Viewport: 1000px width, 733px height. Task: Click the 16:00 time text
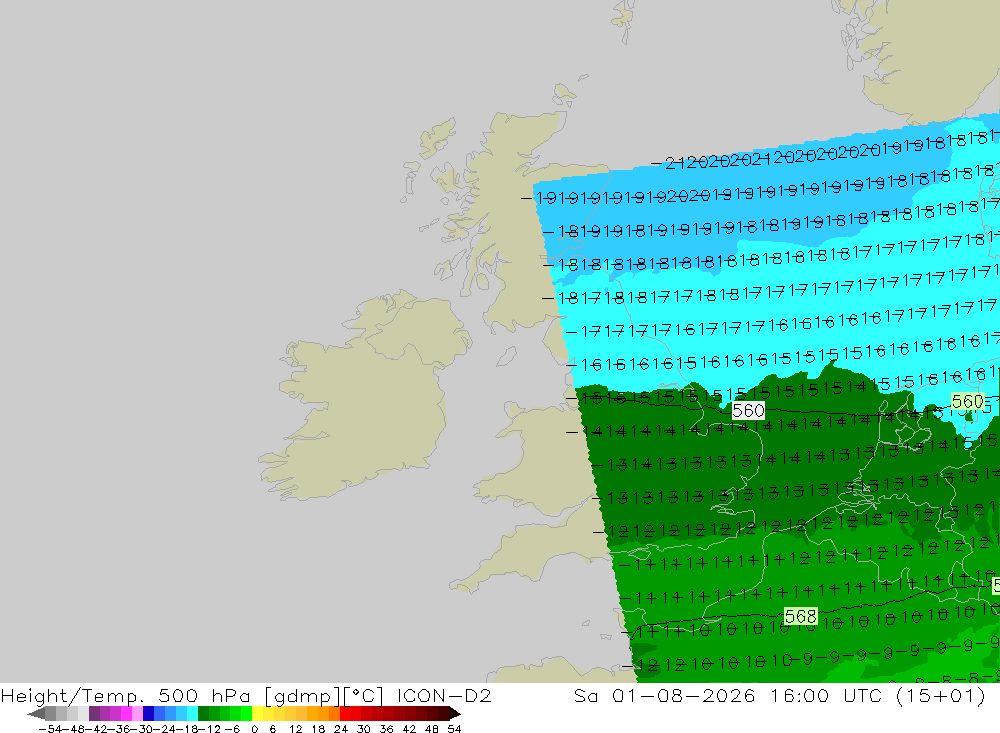click(799, 695)
